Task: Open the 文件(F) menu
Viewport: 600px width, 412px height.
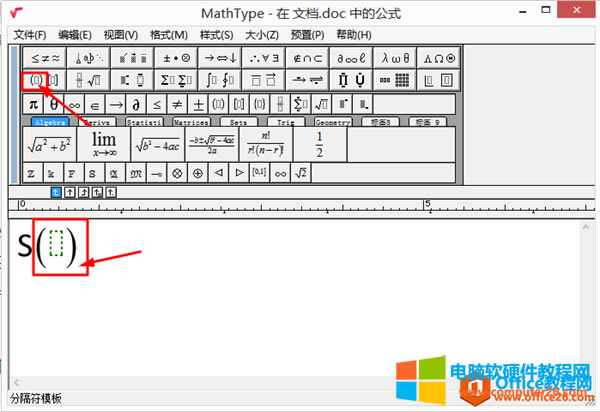Action: pos(30,35)
